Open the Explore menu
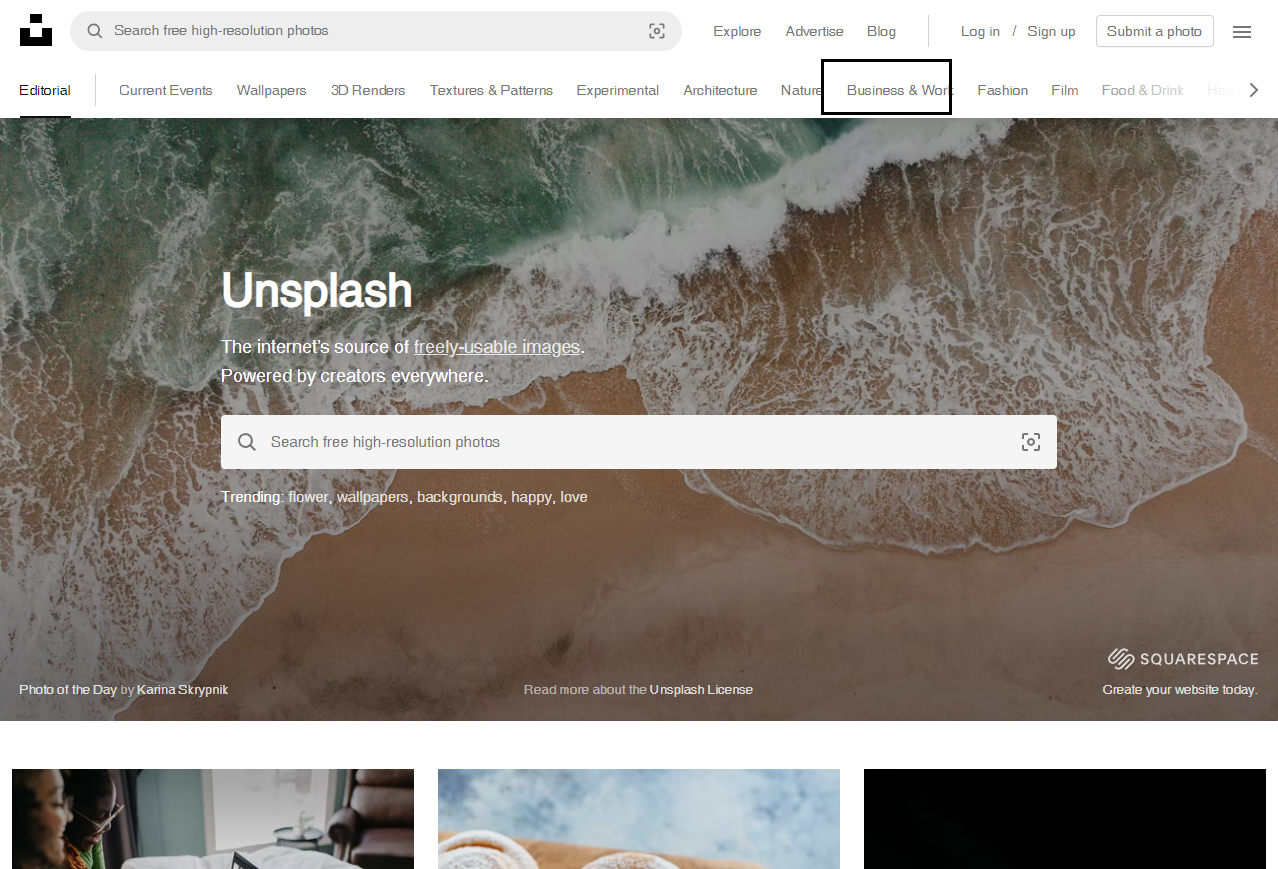Image resolution: width=1278 pixels, height=869 pixels. pos(737,31)
